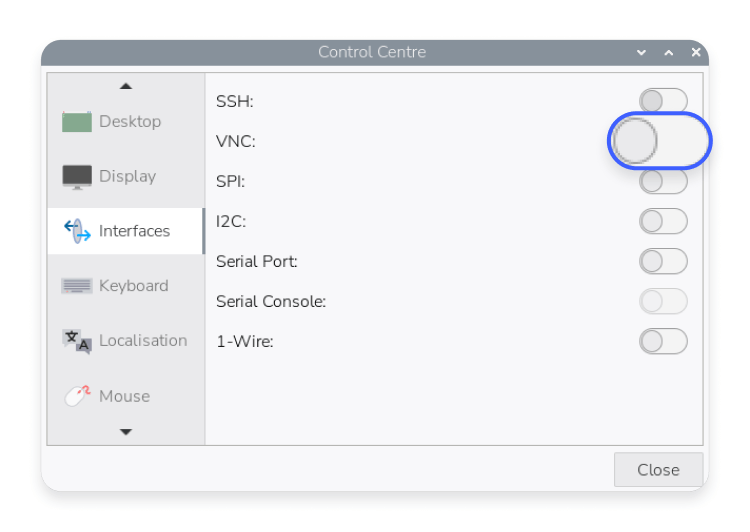Click the Interfaces arrows icon
Screen dimensions: 750x532
click(x=77, y=231)
